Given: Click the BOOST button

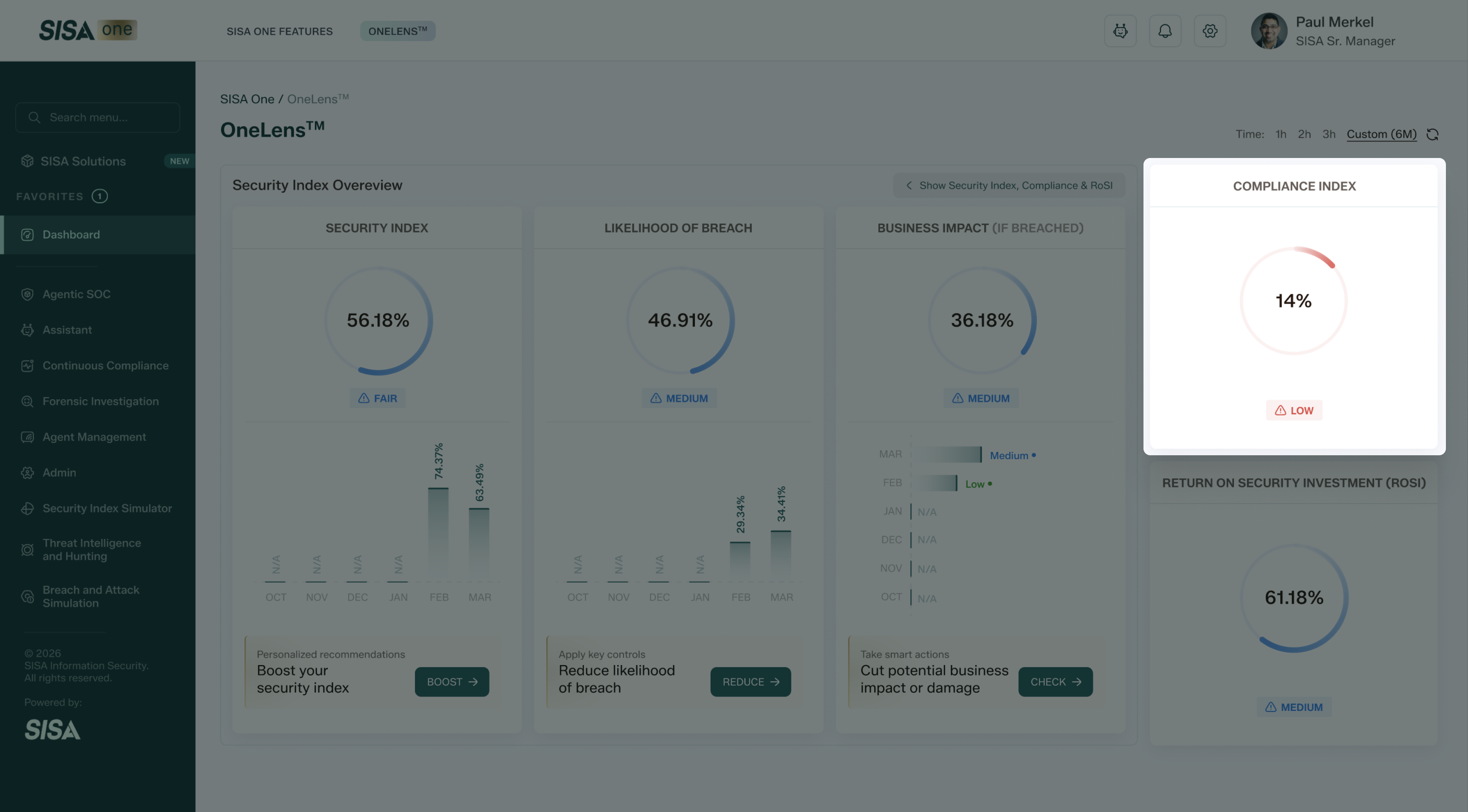Looking at the screenshot, I should click(452, 682).
